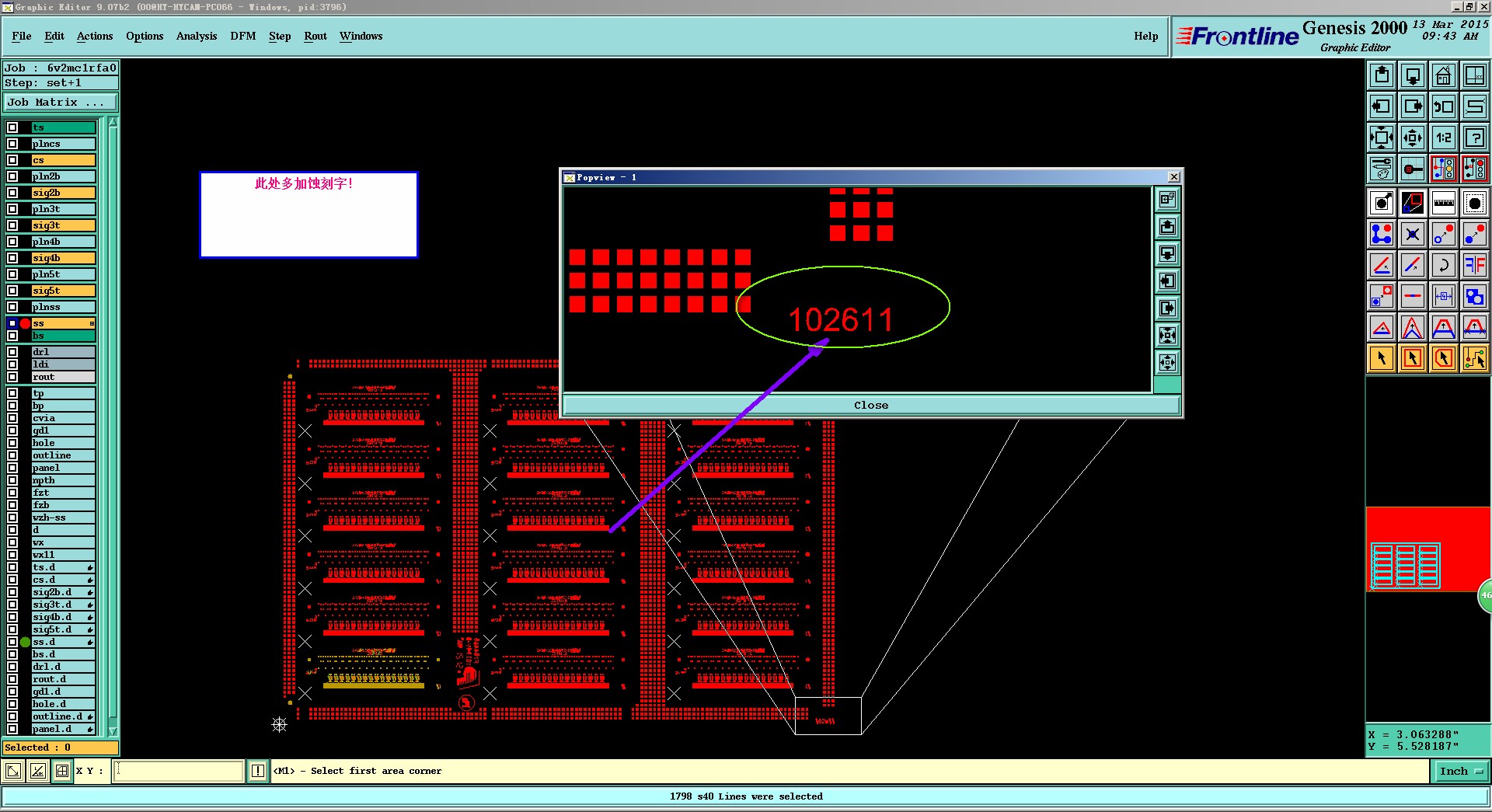Image resolution: width=1492 pixels, height=812 pixels.
Task: Toggle the ss layer checkbox
Action: tap(12, 323)
